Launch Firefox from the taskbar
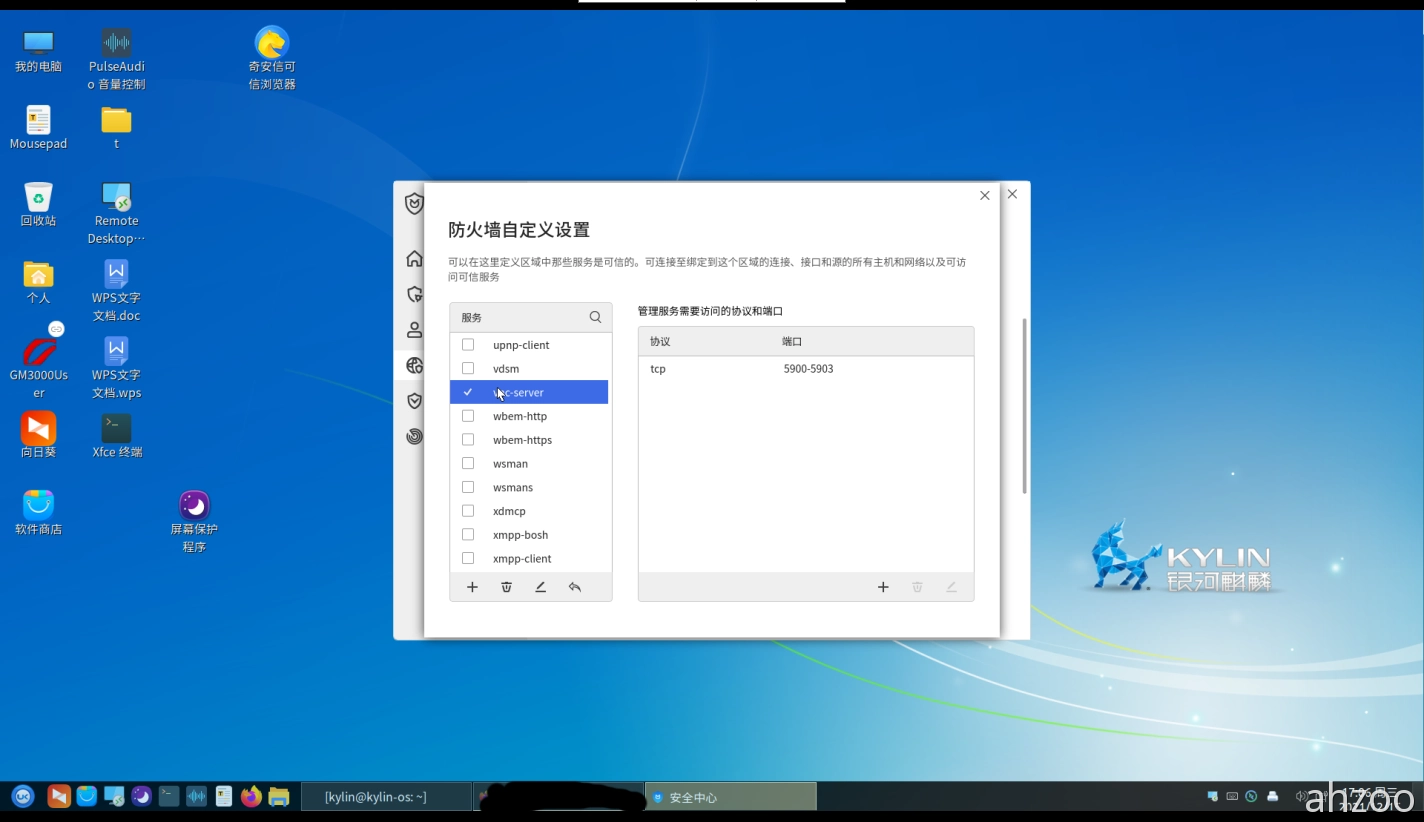 tap(250, 796)
